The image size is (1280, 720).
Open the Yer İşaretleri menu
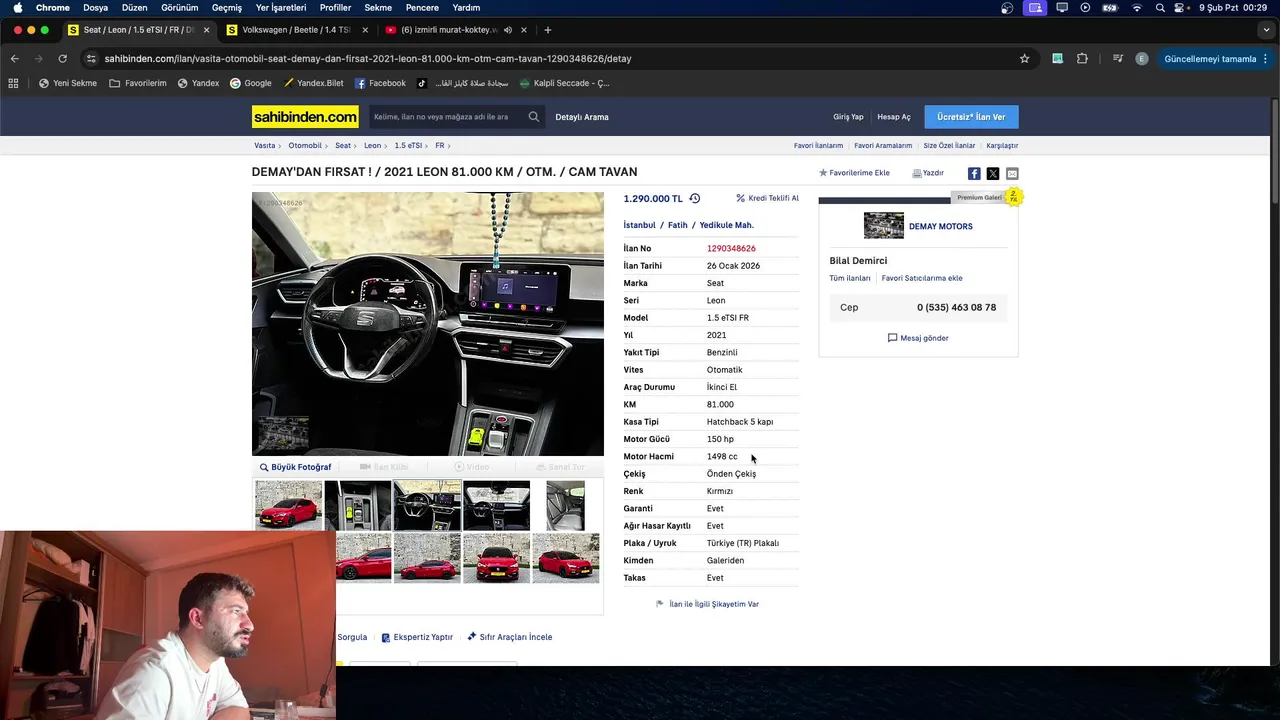click(x=281, y=7)
